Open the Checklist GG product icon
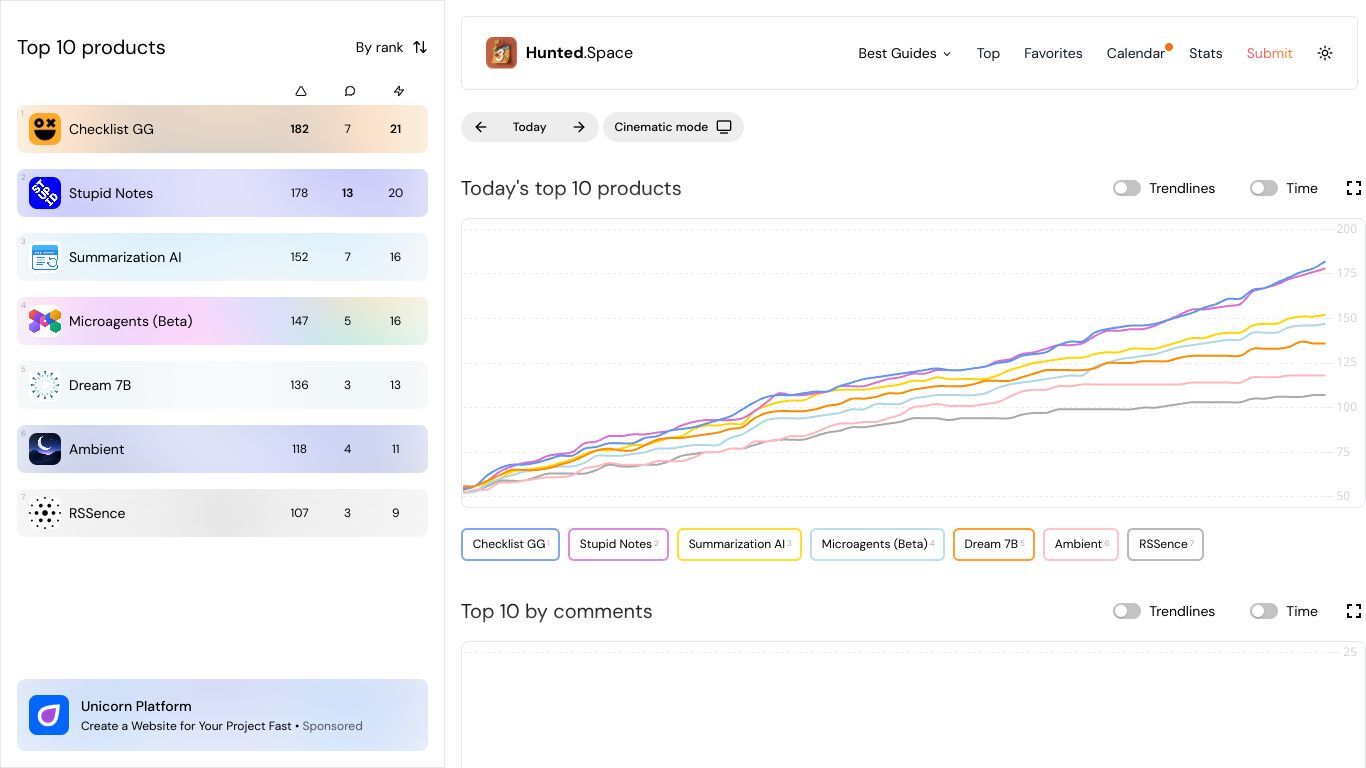 (45, 129)
